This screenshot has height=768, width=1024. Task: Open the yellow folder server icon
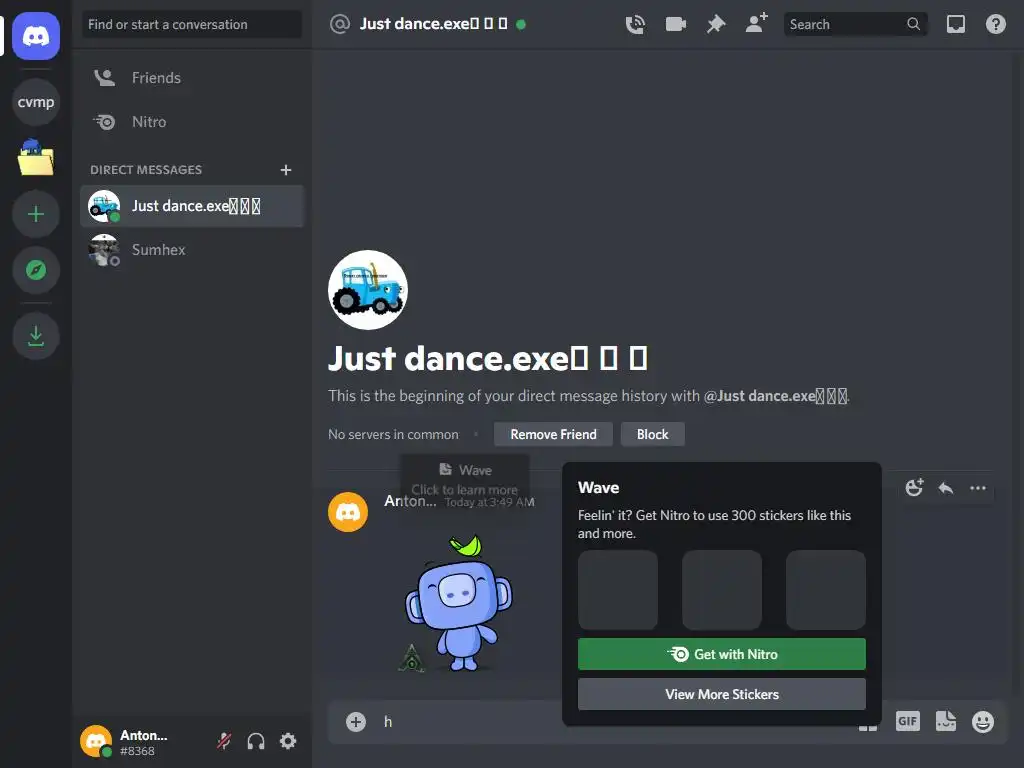coord(36,157)
